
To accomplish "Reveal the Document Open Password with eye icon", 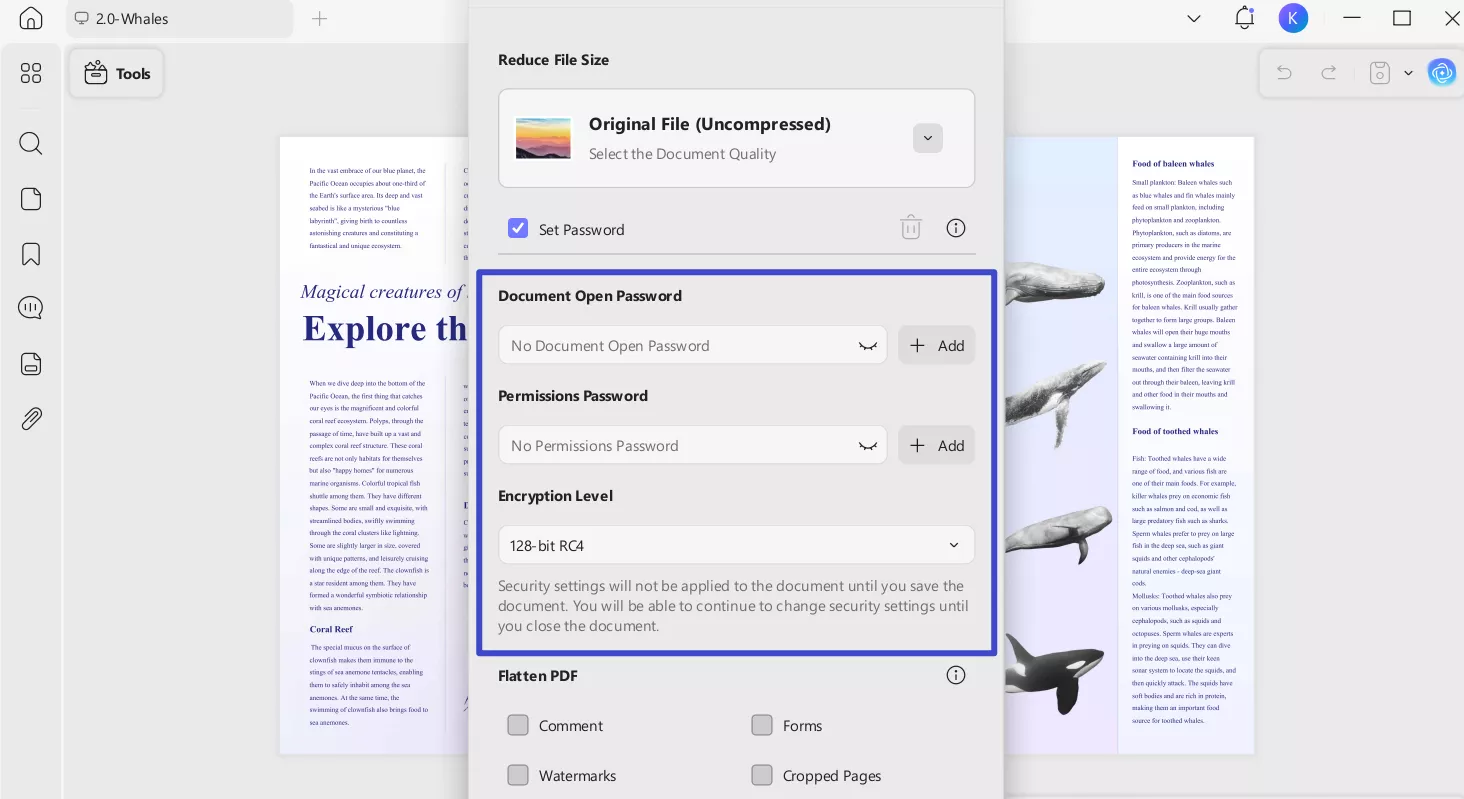I will (867, 346).
